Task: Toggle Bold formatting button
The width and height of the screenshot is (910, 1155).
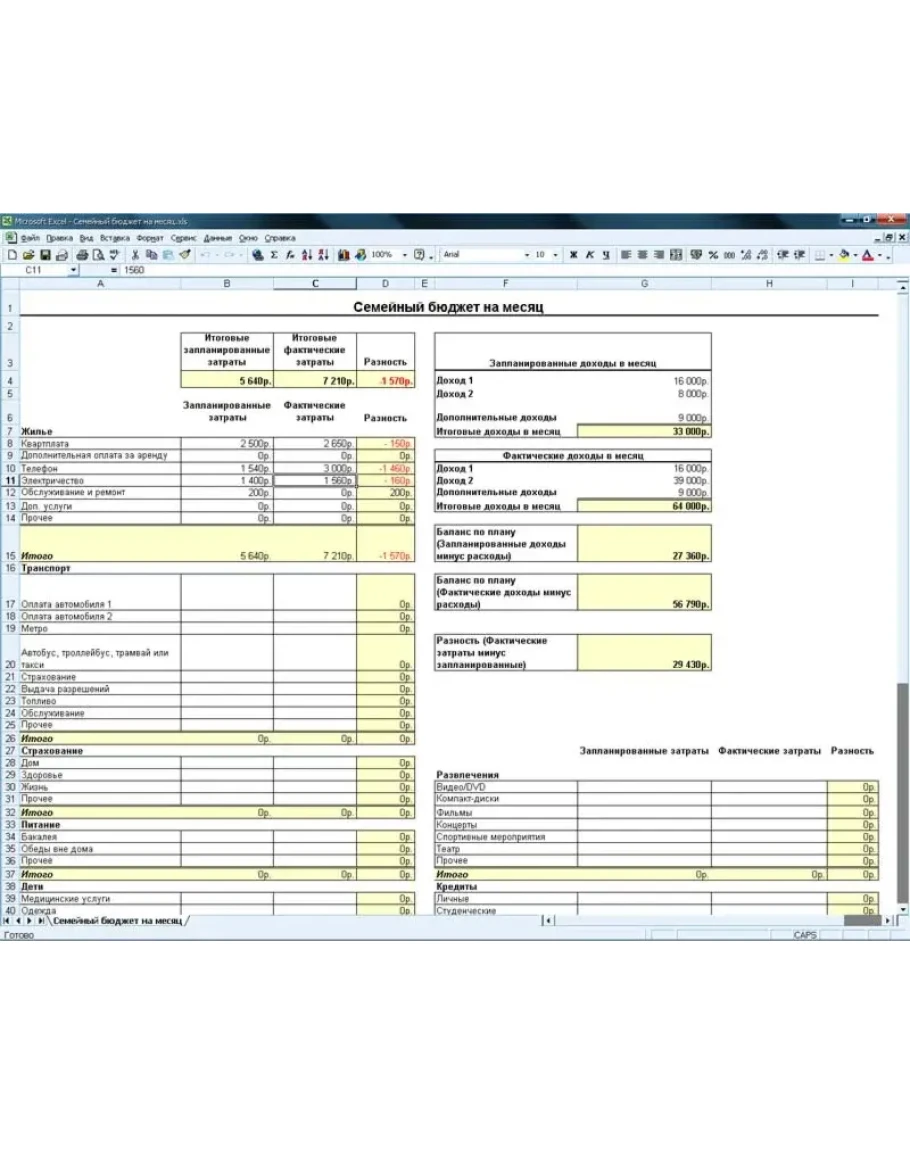Action: 573,255
